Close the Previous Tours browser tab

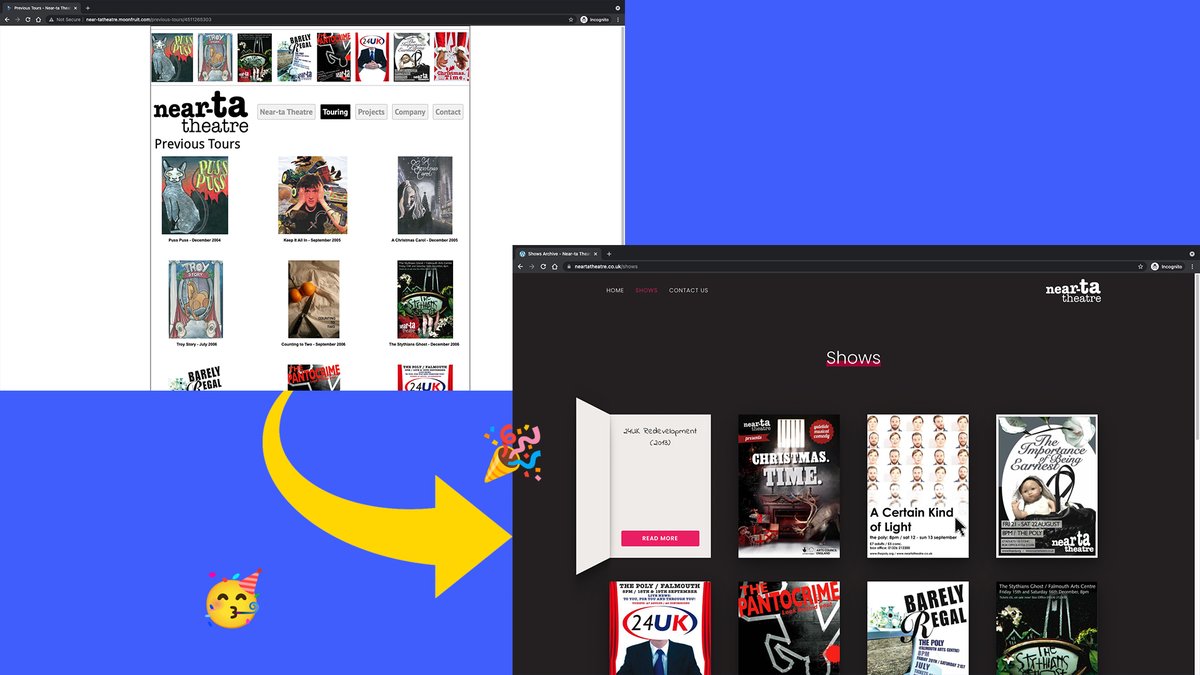(76, 7)
